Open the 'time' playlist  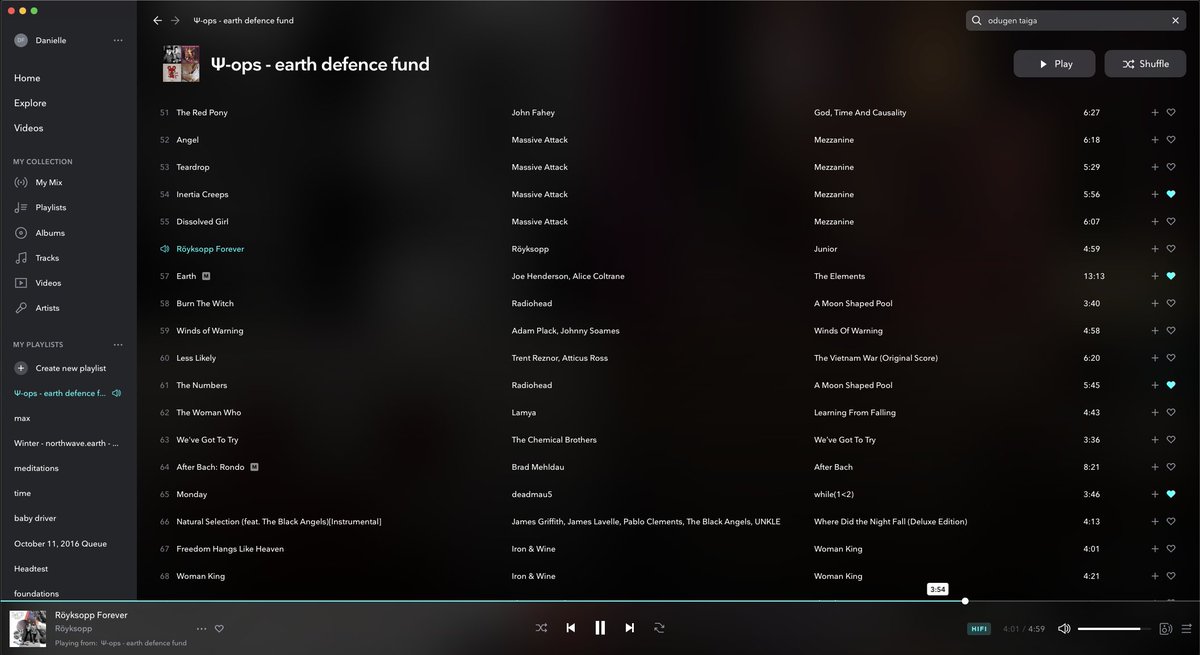22,493
